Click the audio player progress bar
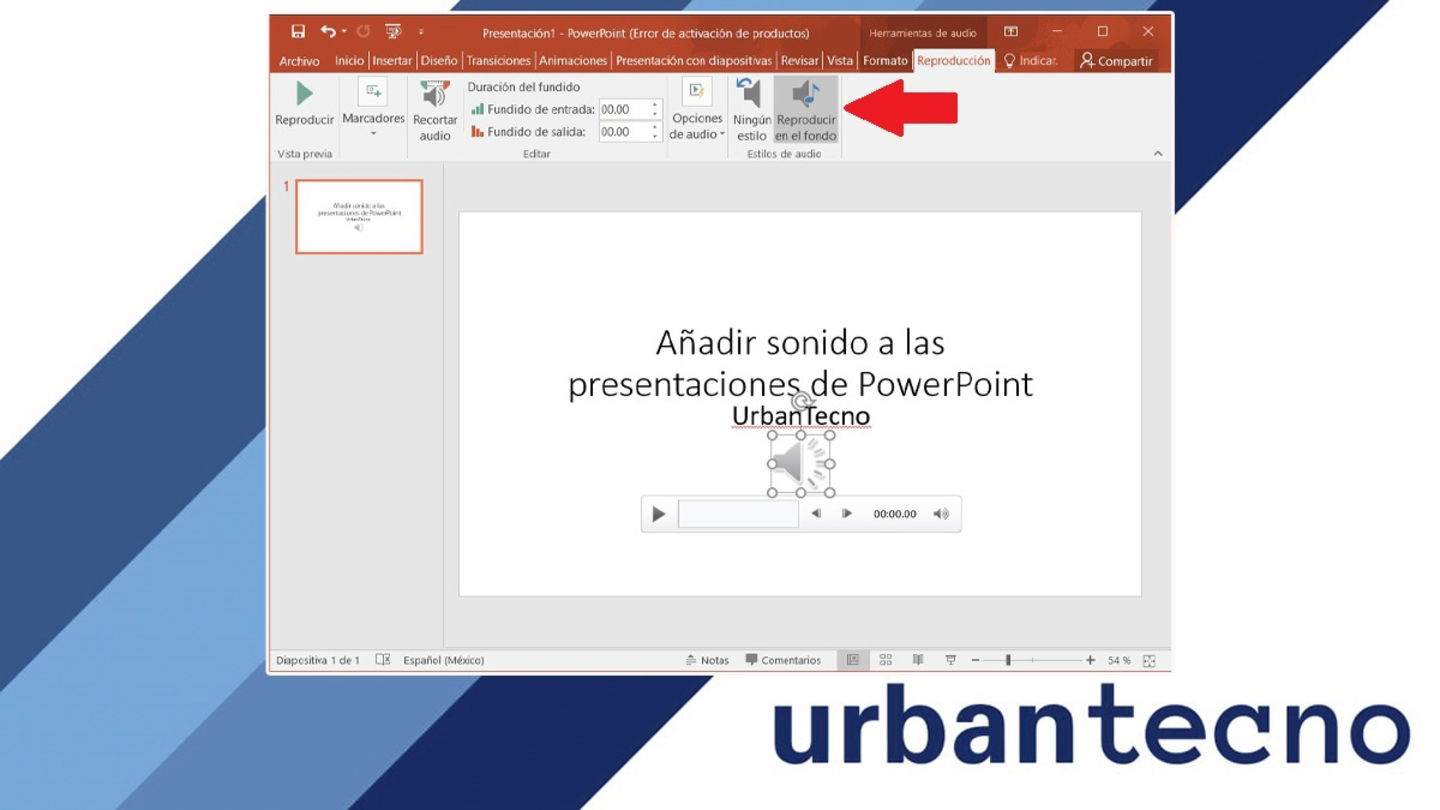Screen dimensions: 1440x810 point(738,514)
